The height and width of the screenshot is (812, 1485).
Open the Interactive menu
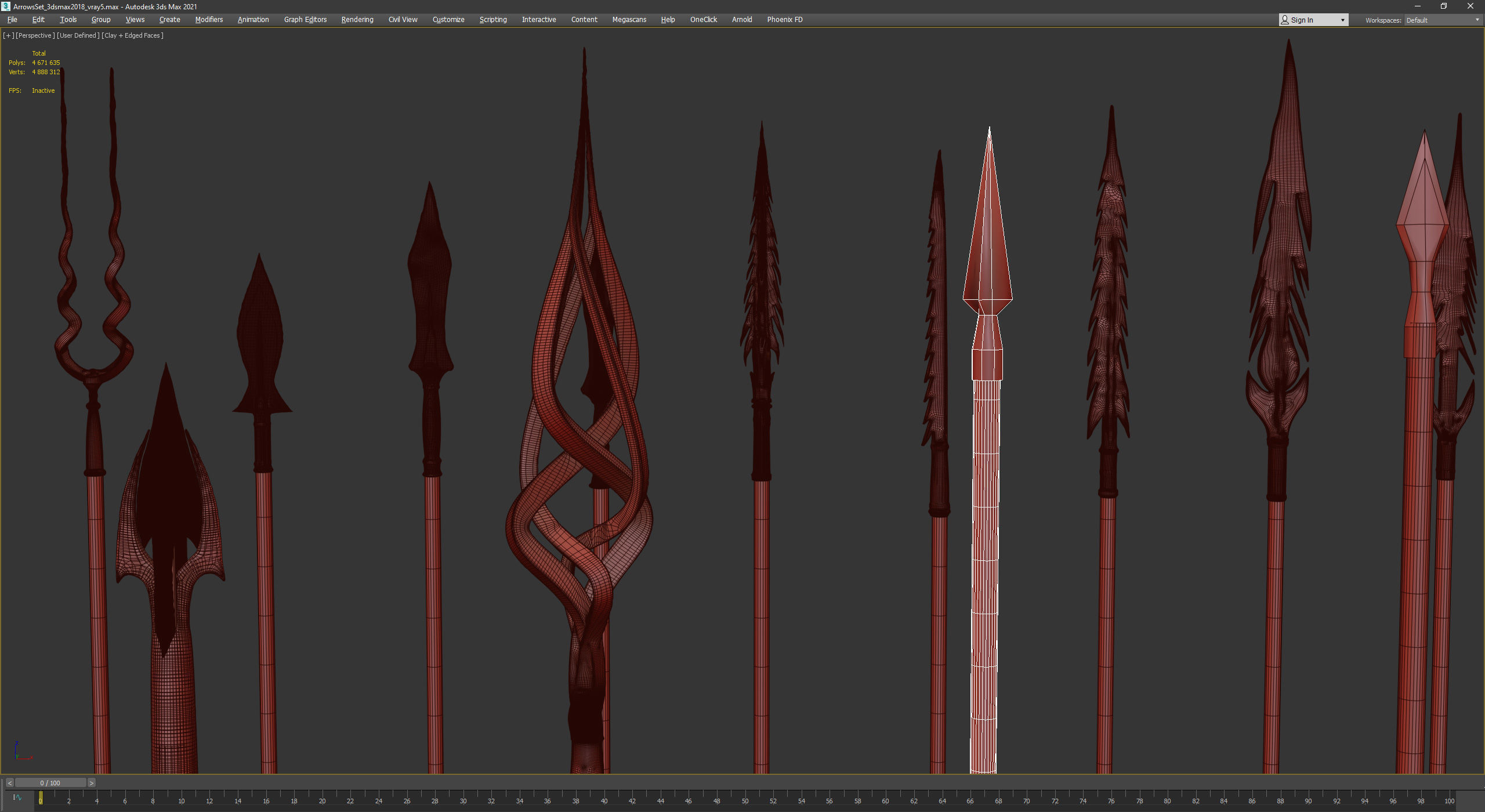pyautogui.click(x=539, y=20)
